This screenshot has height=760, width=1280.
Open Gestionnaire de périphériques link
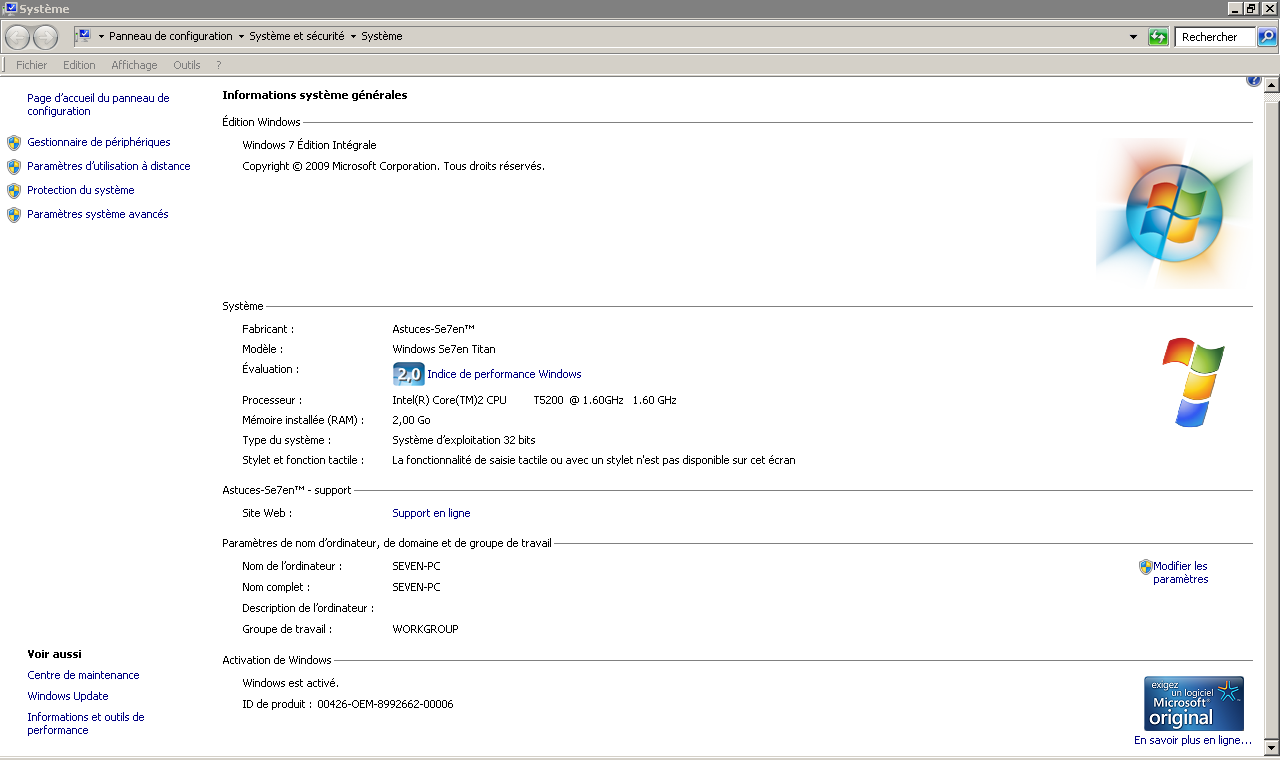pos(99,142)
